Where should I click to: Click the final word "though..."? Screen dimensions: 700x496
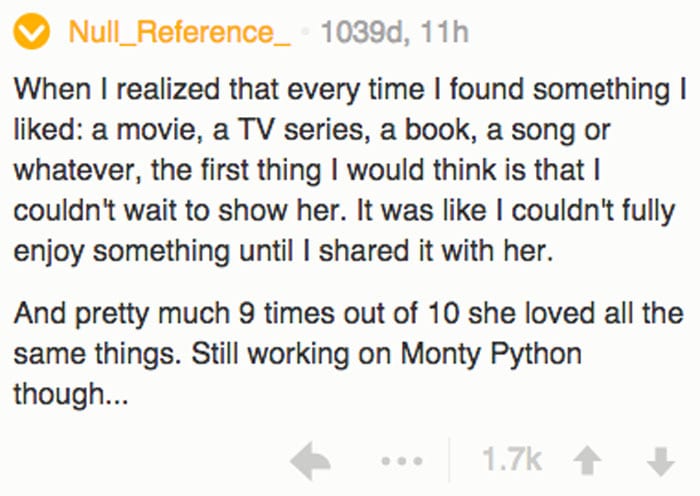71,394
